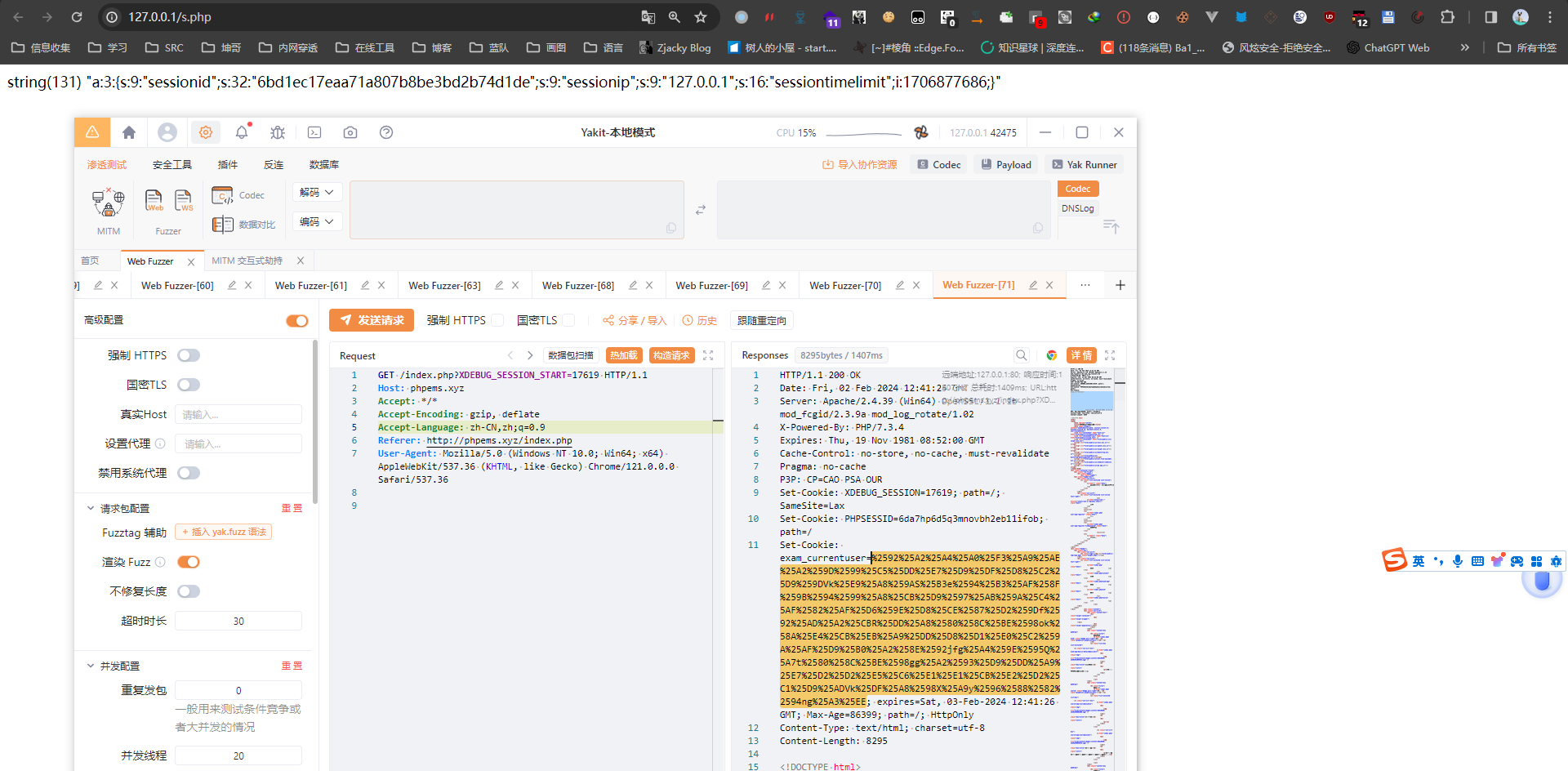Screen dimensions: 1568x771
Task: Disable the 渲染 Fuzz switch
Action: coord(189,562)
